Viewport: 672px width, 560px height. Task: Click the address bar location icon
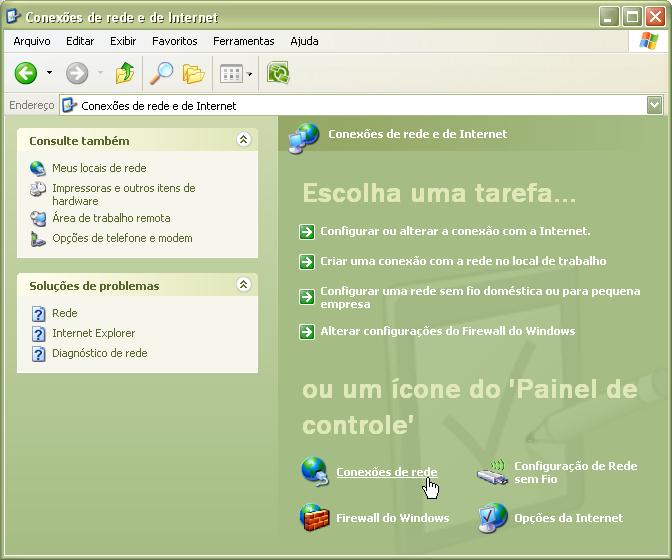[69, 105]
